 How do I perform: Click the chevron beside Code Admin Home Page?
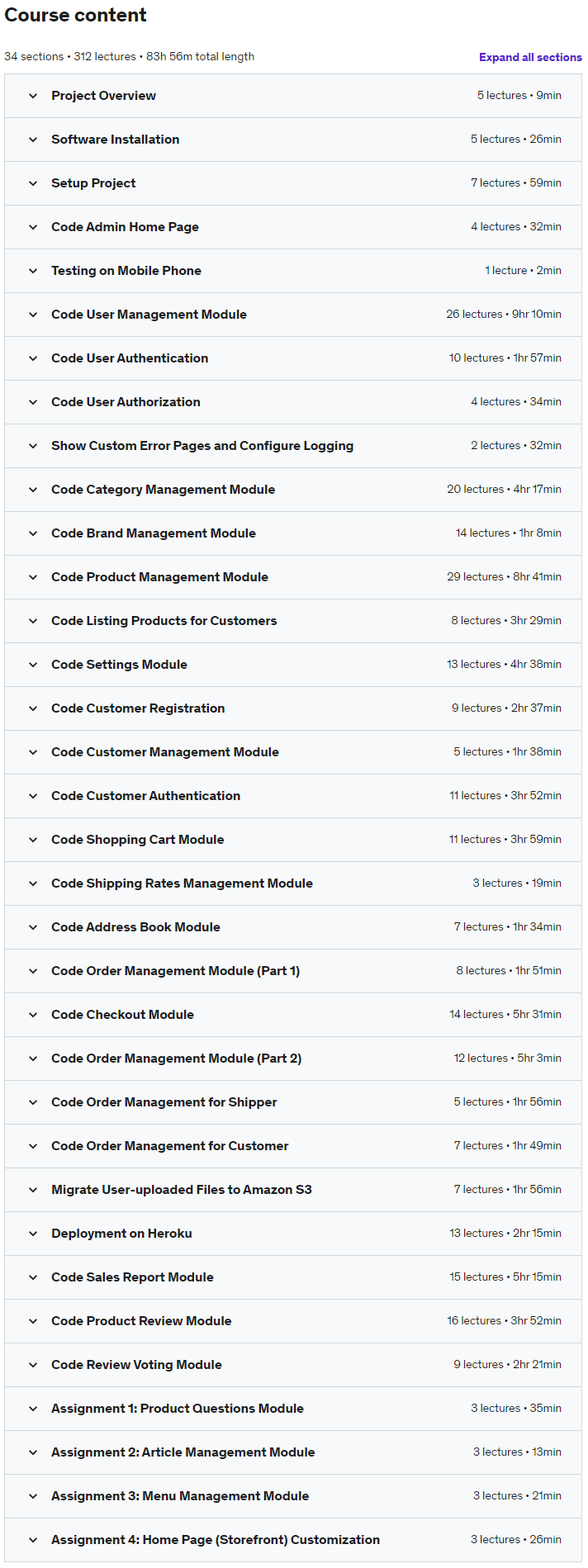coord(33,227)
